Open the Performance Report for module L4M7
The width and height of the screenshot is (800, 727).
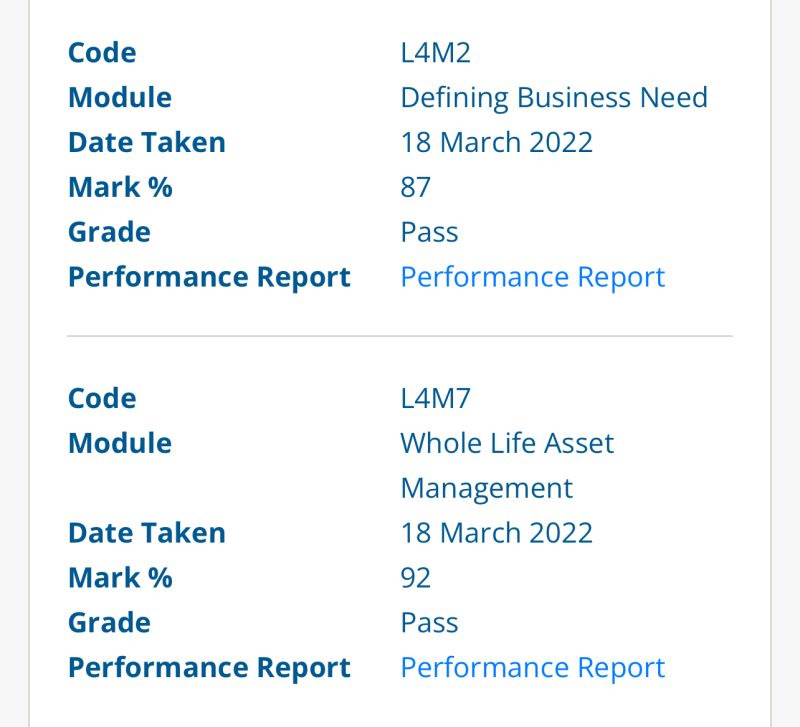[x=532, y=667]
